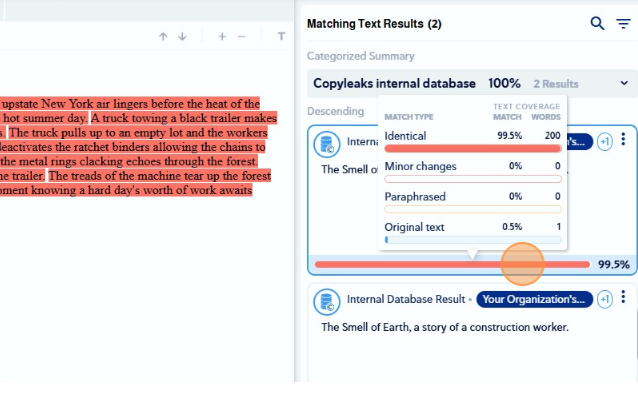Image resolution: width=638 pixels, height=398 pixels.
Task: Click the 99.5% match progress bar
Action: coord(452,265)
